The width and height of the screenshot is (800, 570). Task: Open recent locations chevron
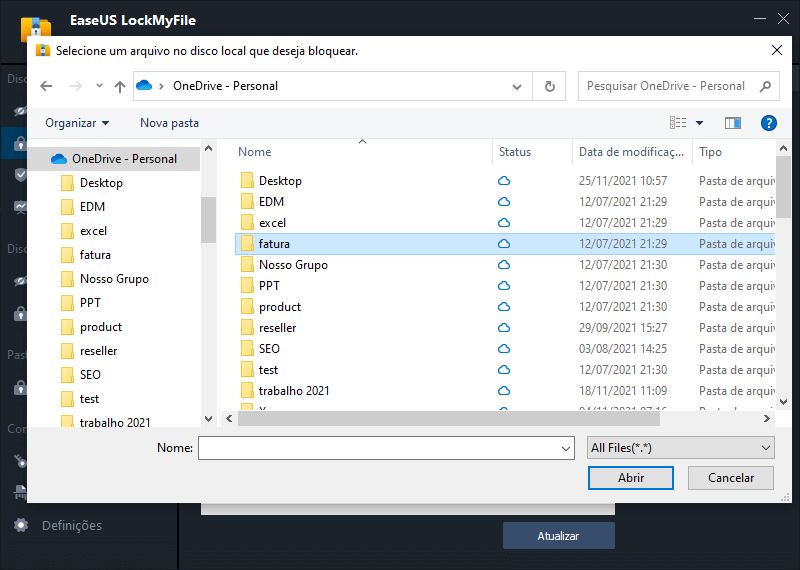(99, 86)
